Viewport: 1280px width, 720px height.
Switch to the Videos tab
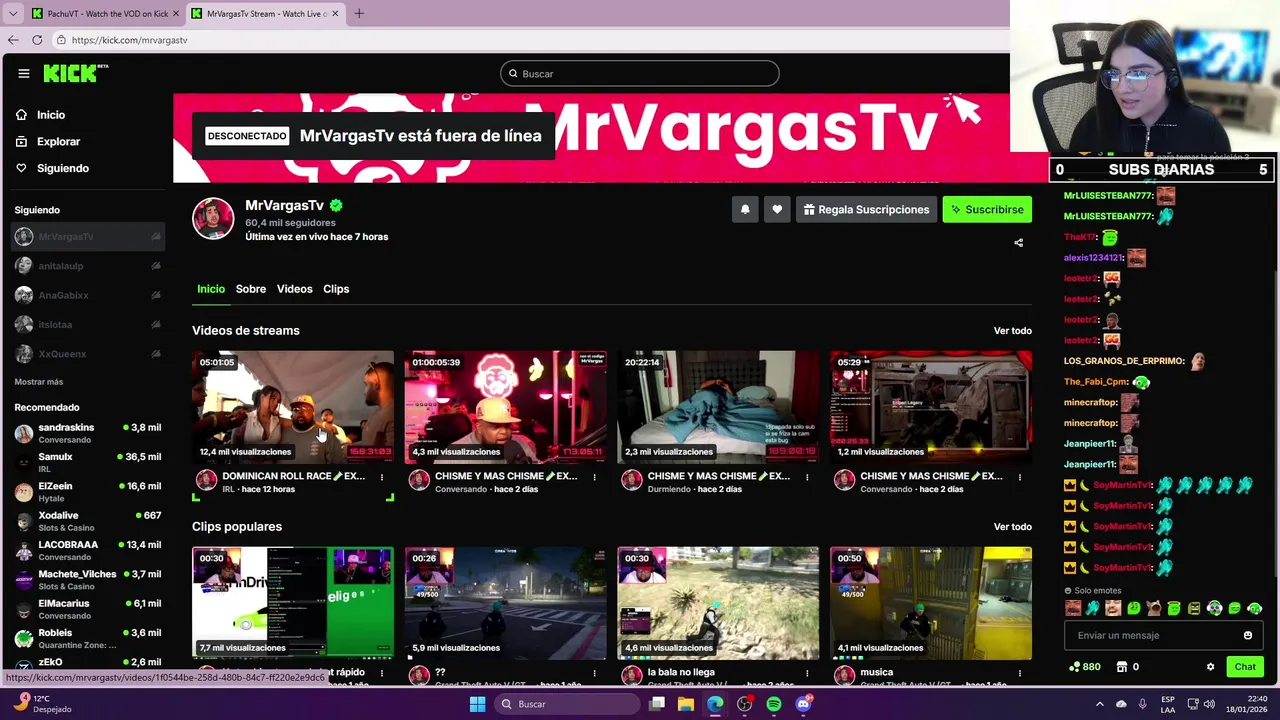[295, 289]
